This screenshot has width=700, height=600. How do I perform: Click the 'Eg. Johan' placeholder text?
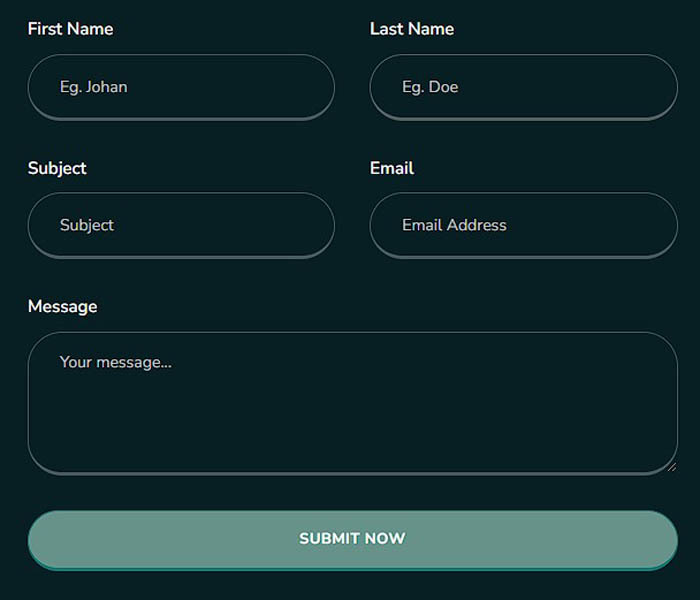tap(93, 87)
